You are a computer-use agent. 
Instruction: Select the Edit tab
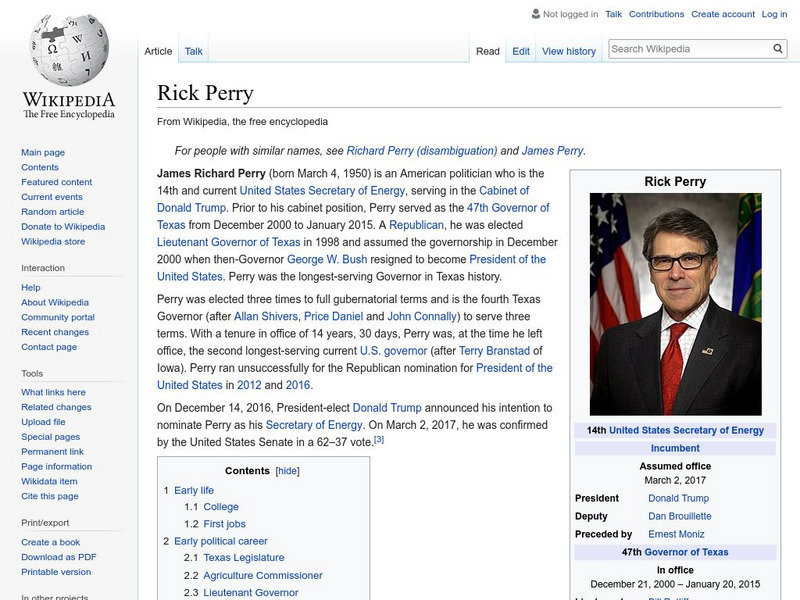pos(519,50)
